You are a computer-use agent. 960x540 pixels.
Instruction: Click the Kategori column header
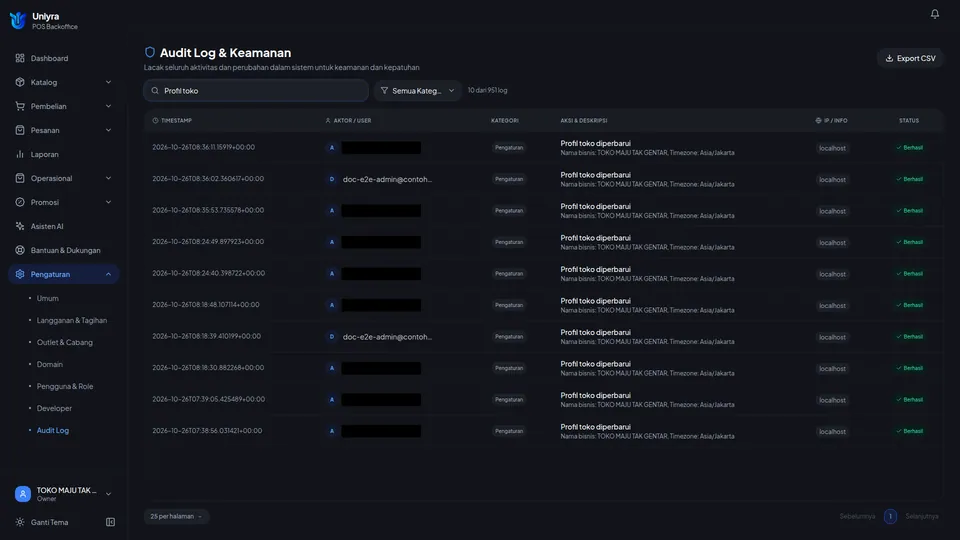pos(504,121)
